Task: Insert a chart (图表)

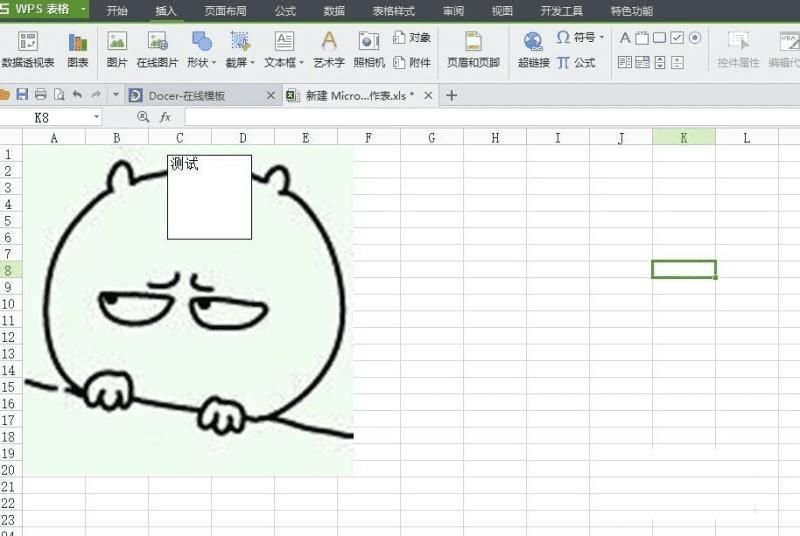Action: [x=78, y=49]
